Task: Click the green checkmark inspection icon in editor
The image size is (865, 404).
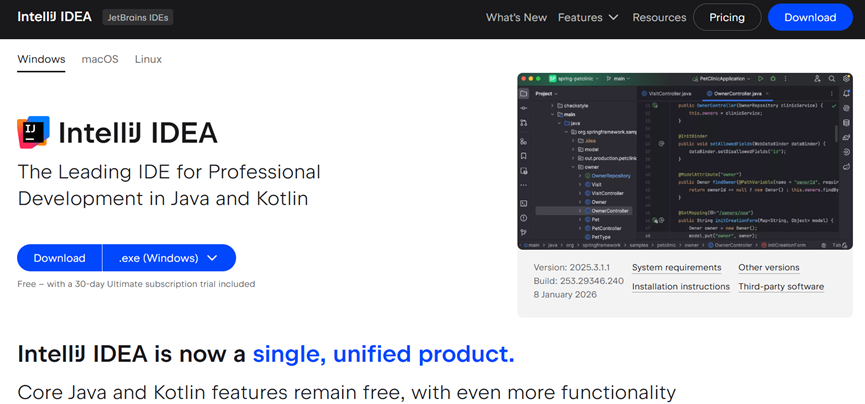Action: [x=834, y=105]
